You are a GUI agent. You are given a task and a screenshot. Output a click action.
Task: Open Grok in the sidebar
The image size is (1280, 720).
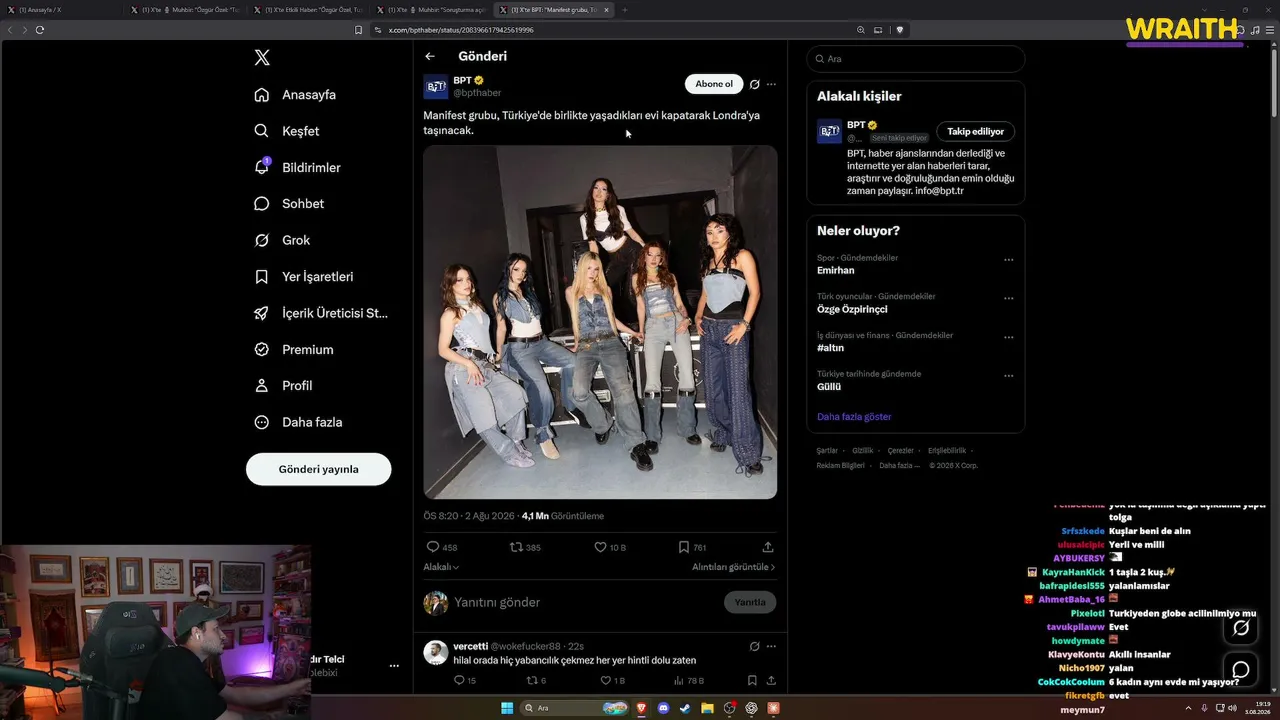click(282, 240)
